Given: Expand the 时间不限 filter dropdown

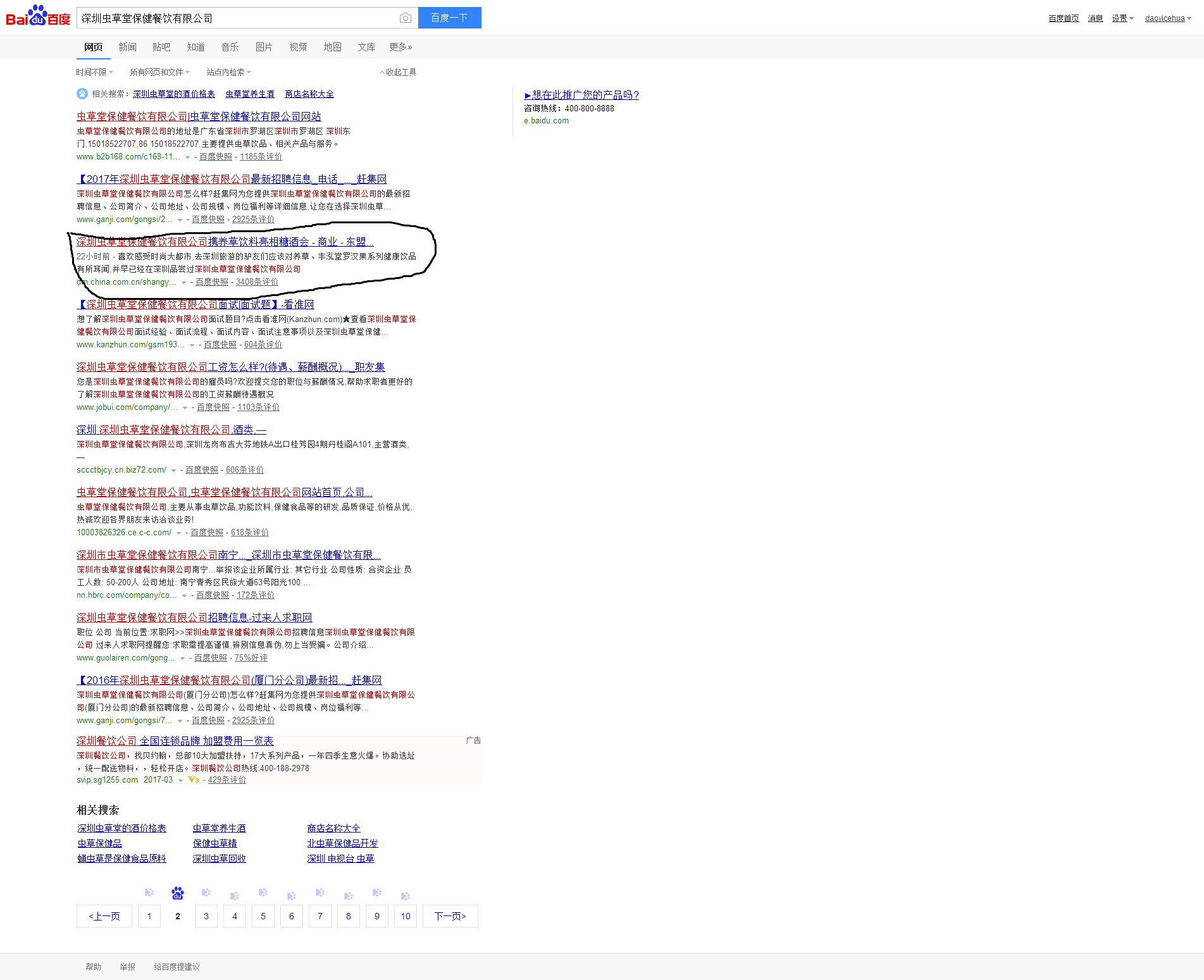Looking at the screenshot, I should pyautogui.click(x=95, y=72).
